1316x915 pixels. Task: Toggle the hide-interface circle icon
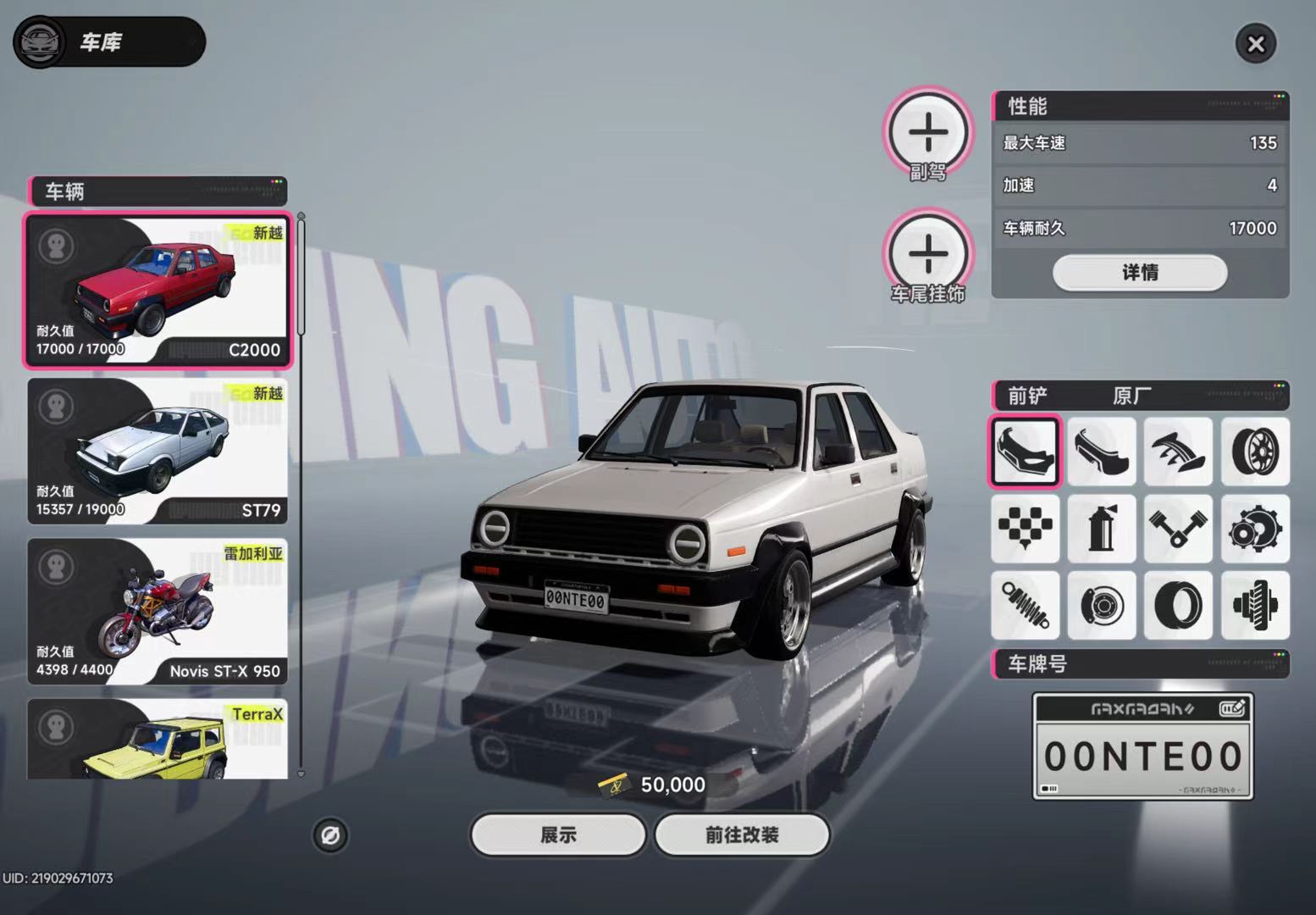point(330,835)
